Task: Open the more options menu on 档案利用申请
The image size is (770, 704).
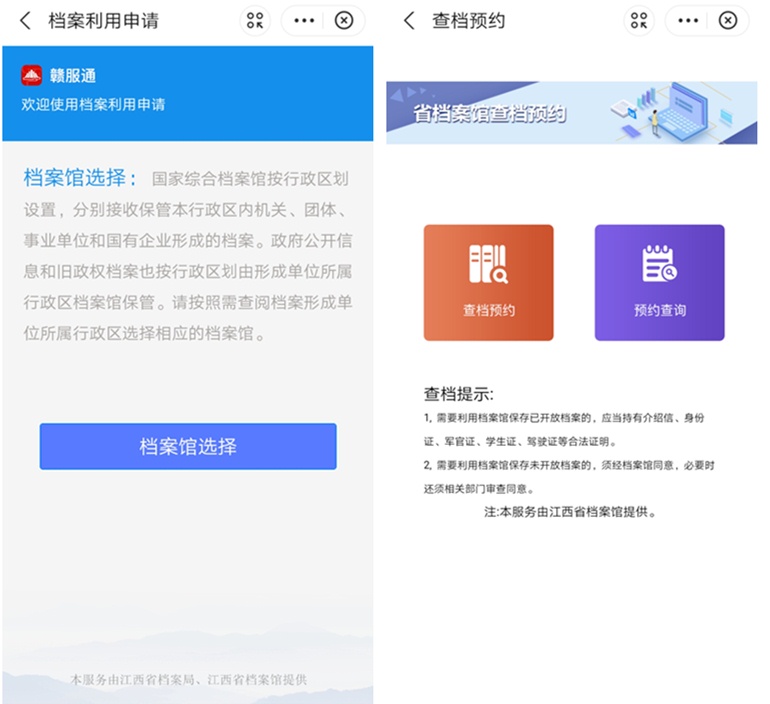Action: pos(304,20)
